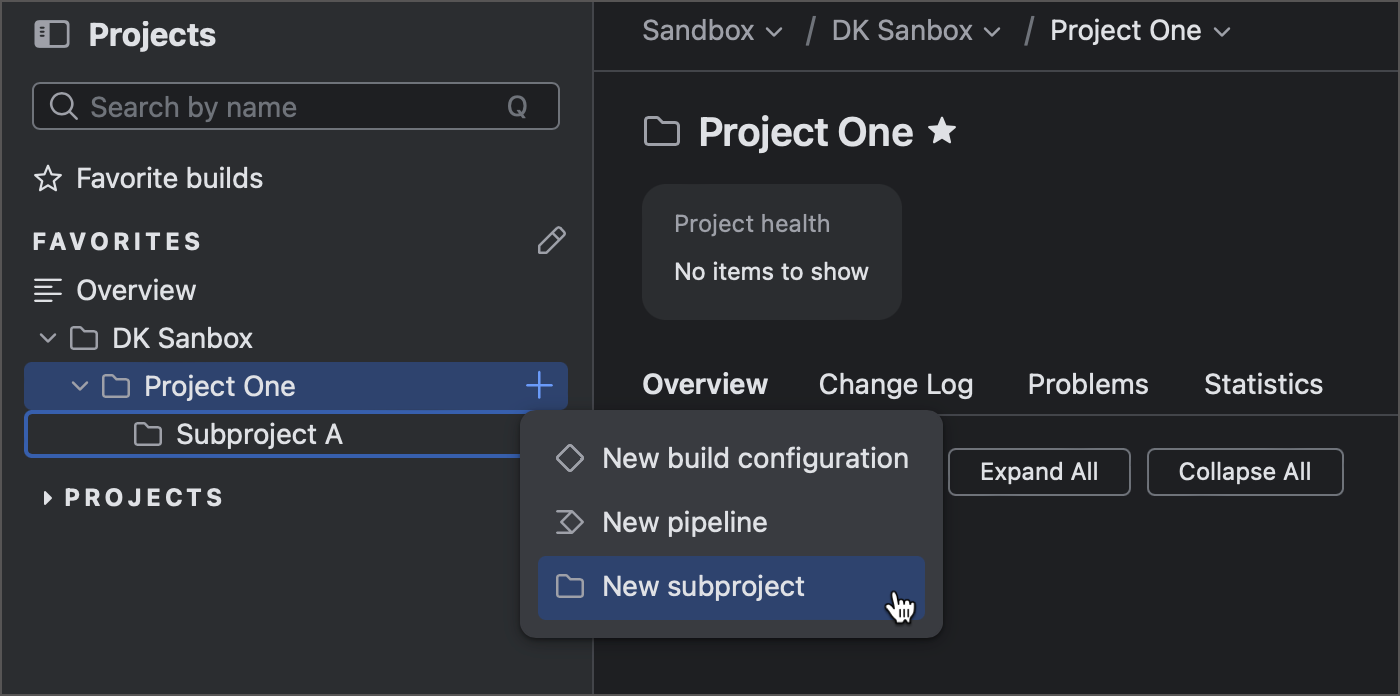Click the search magnifier icon
This screenshot has width=1400, height=696.
point(62,106)
